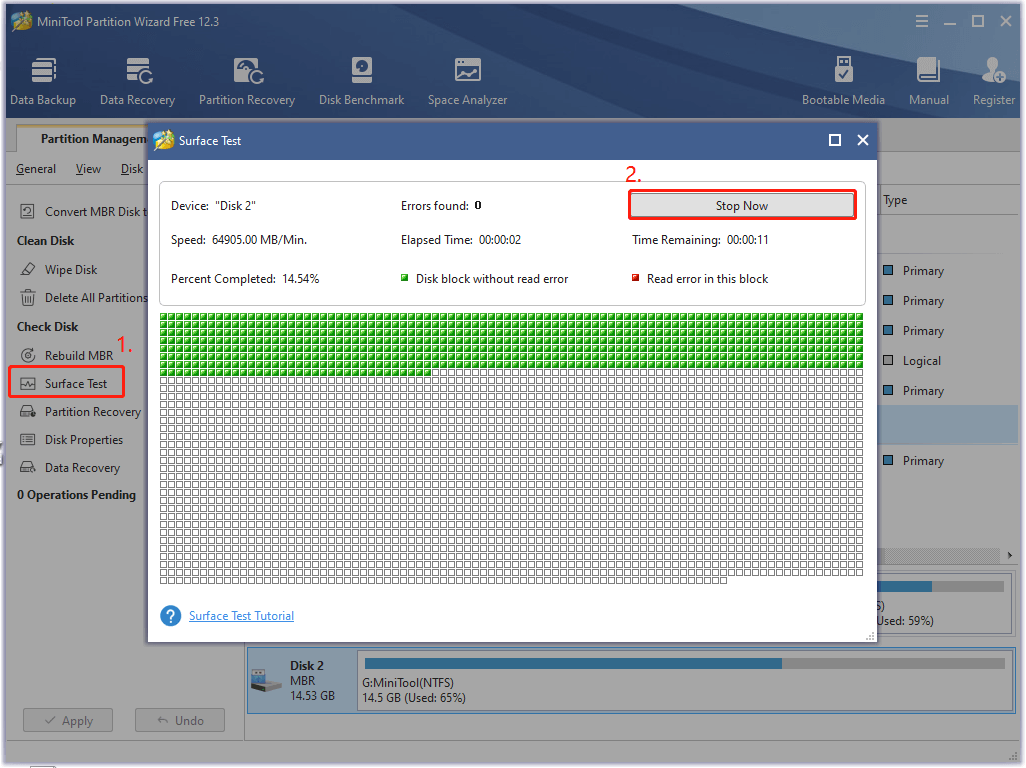Click the Time Remaining 00:00:11 text
The image size is (1026, 768).
pos(700,240)
